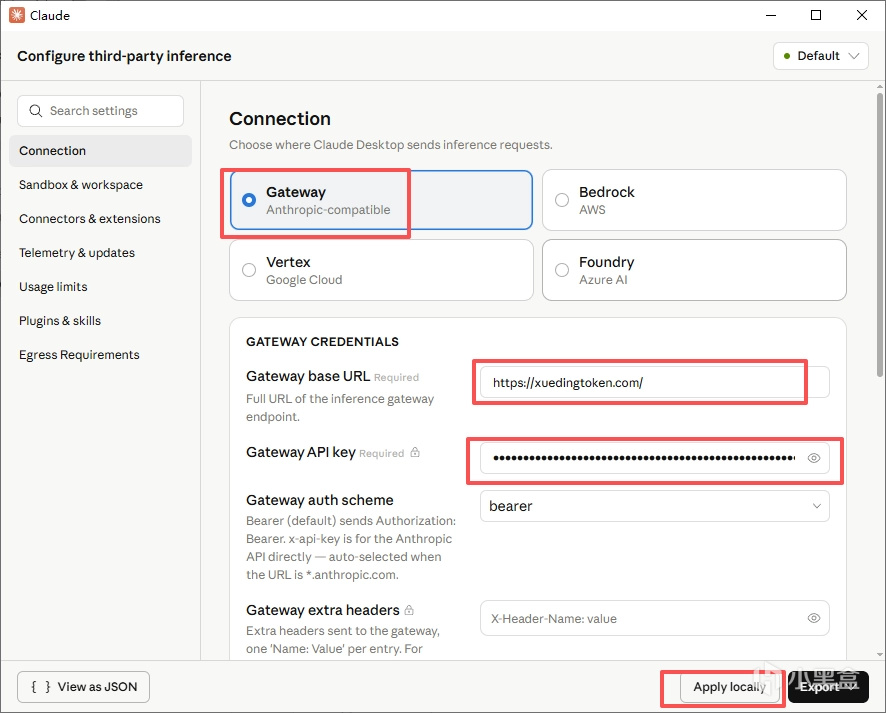Toggle visibility of Gateway extra headers value
Viewport: 886px width, 713px height.
(x=813, y=618)
